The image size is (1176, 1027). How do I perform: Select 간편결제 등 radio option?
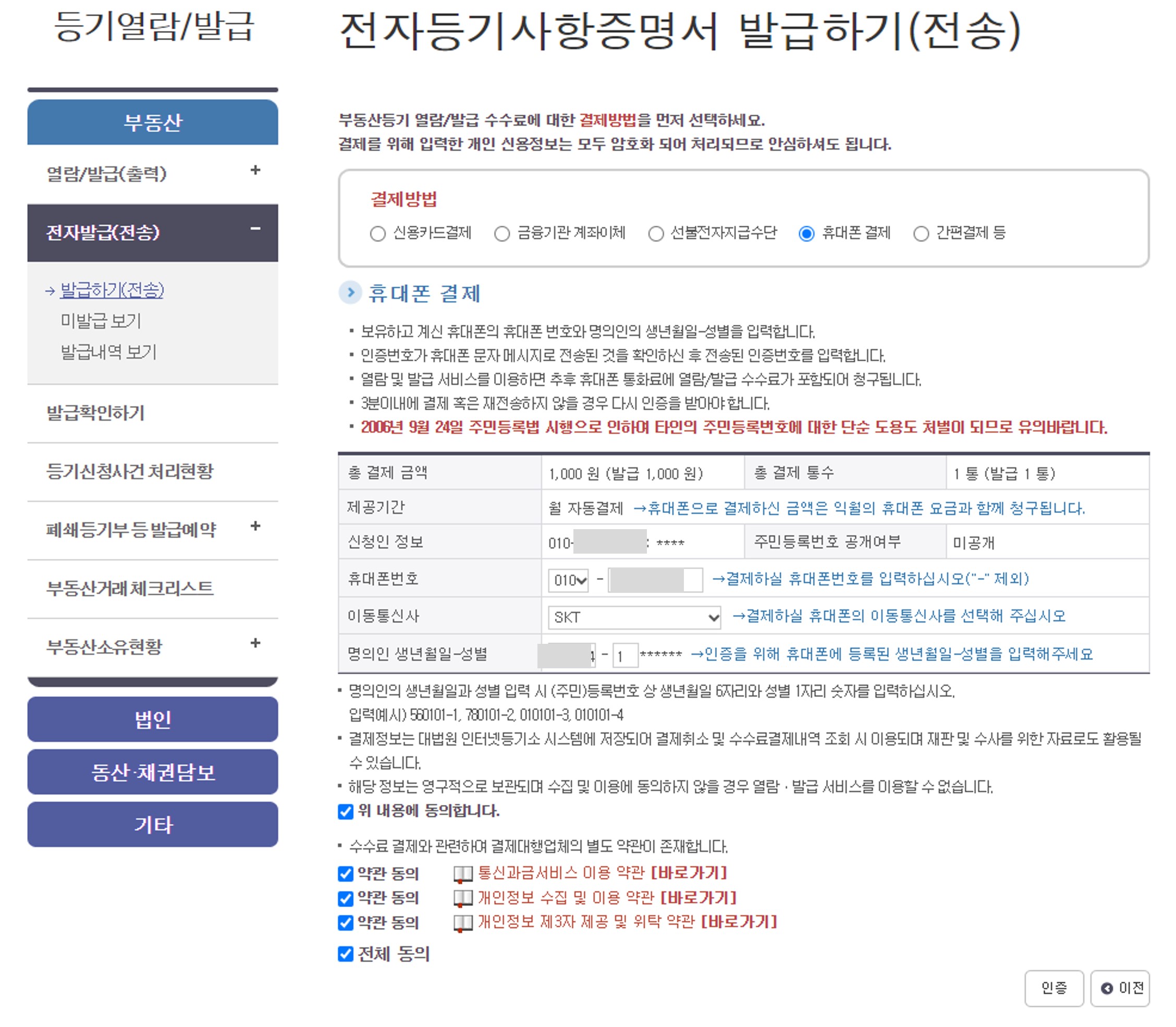click(921, 234)
